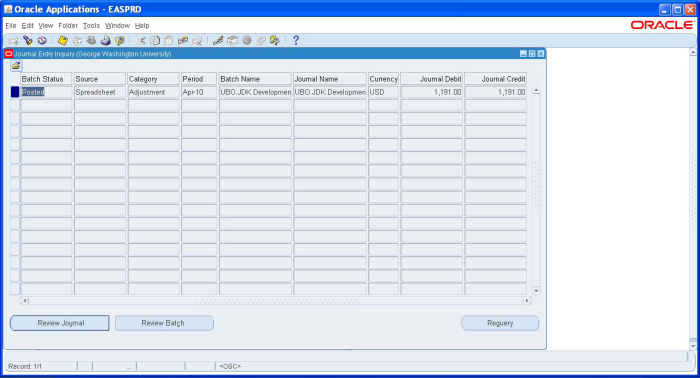Click the 'Apr-10' period cell
Screen dimensions: 700x378
[x=199, y=92]
